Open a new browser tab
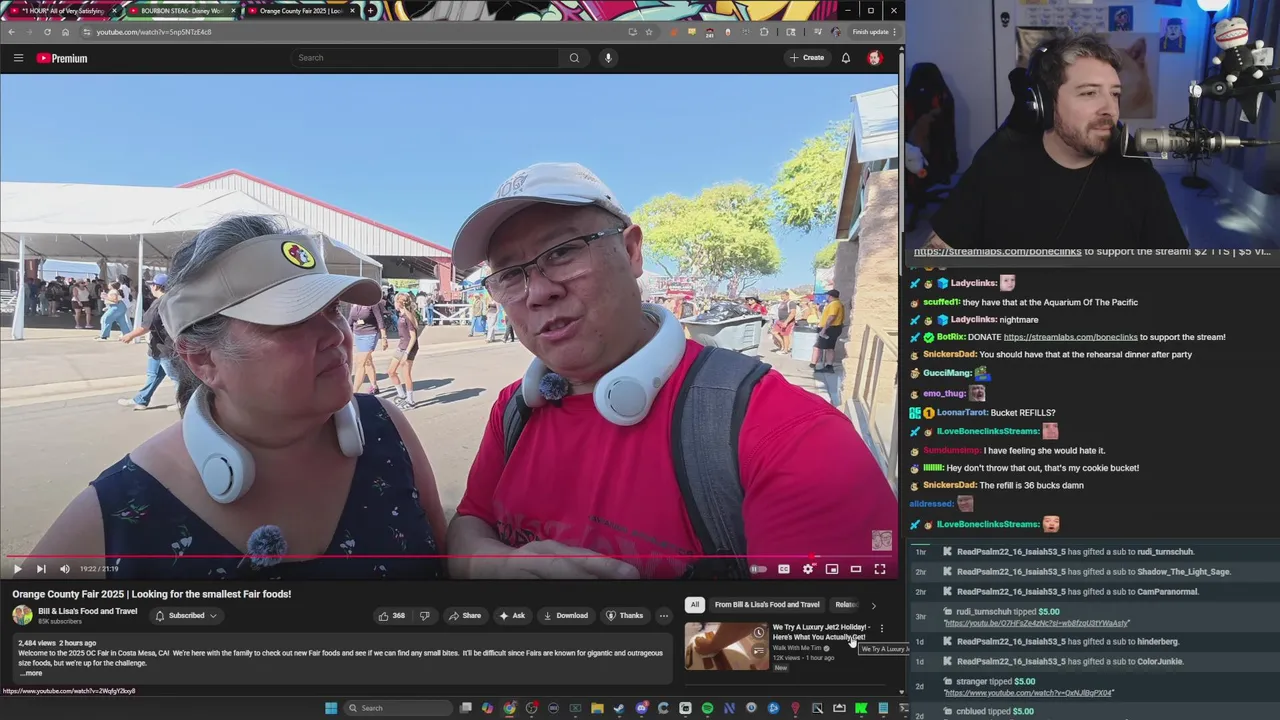The width and height of the screenshot is (1280, 720). 370,11
